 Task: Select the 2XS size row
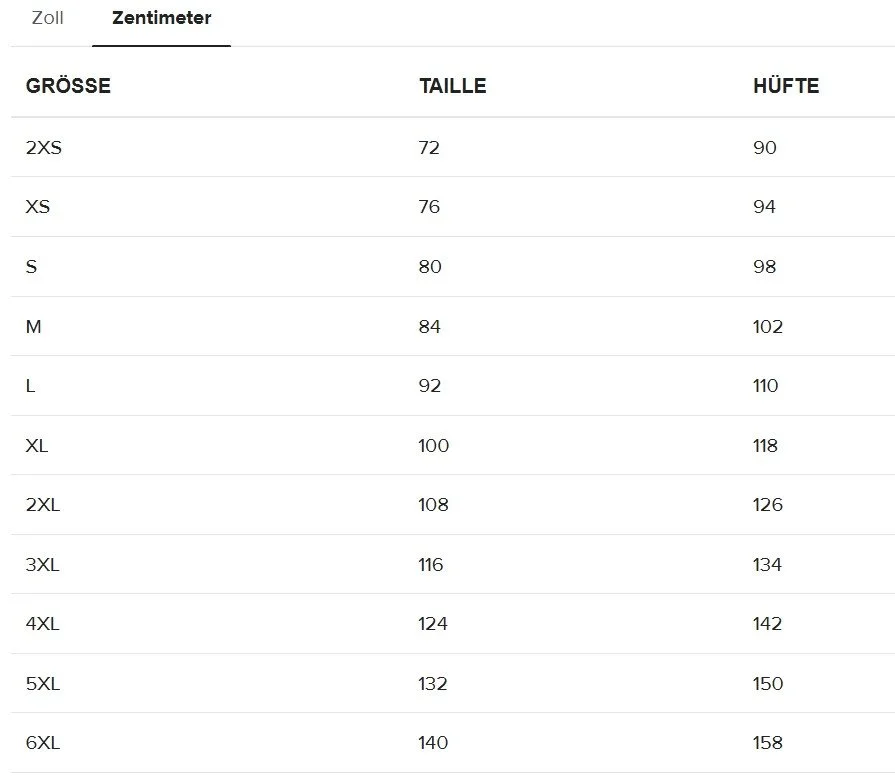tap(453, 147)
